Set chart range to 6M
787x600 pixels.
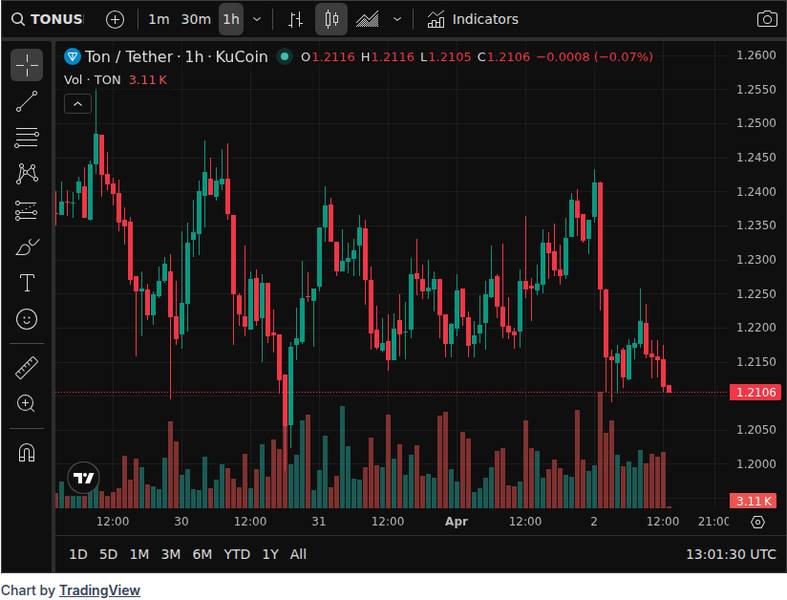coord(202,554)
